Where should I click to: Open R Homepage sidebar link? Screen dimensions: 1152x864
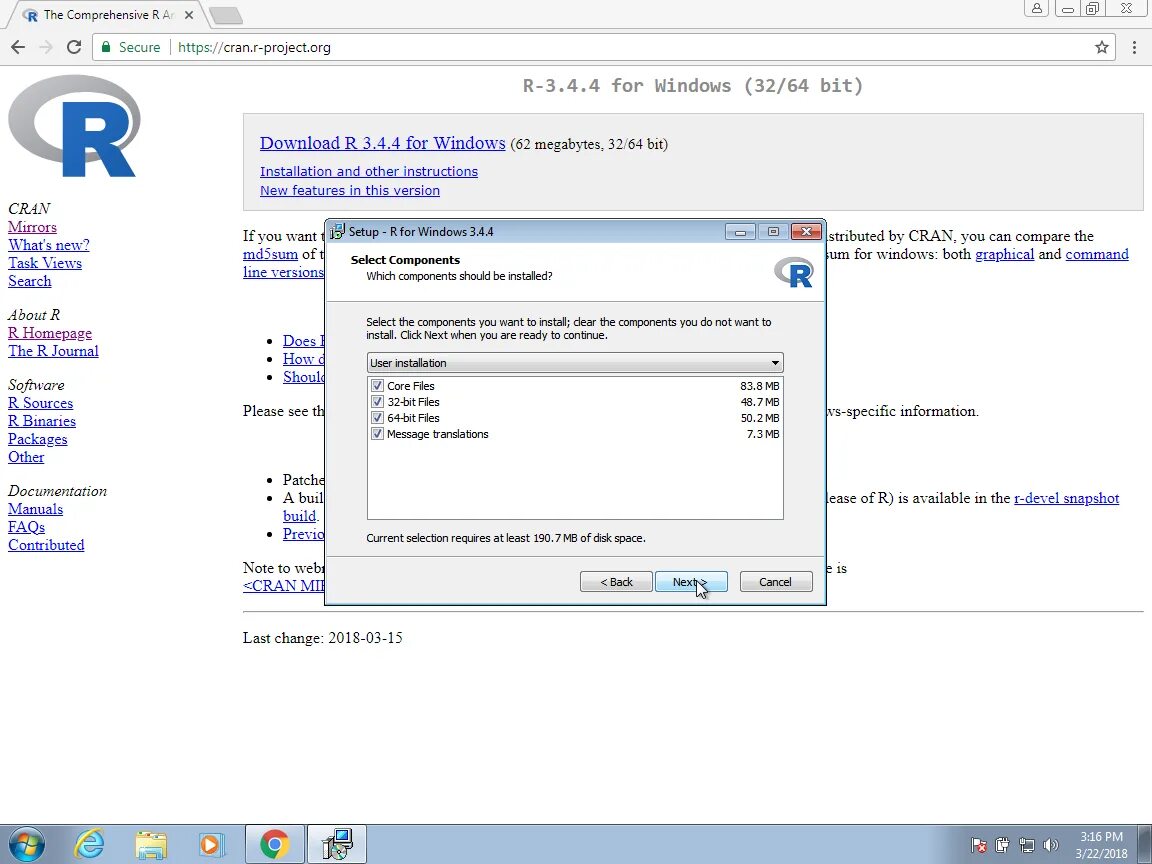[50, 334]
